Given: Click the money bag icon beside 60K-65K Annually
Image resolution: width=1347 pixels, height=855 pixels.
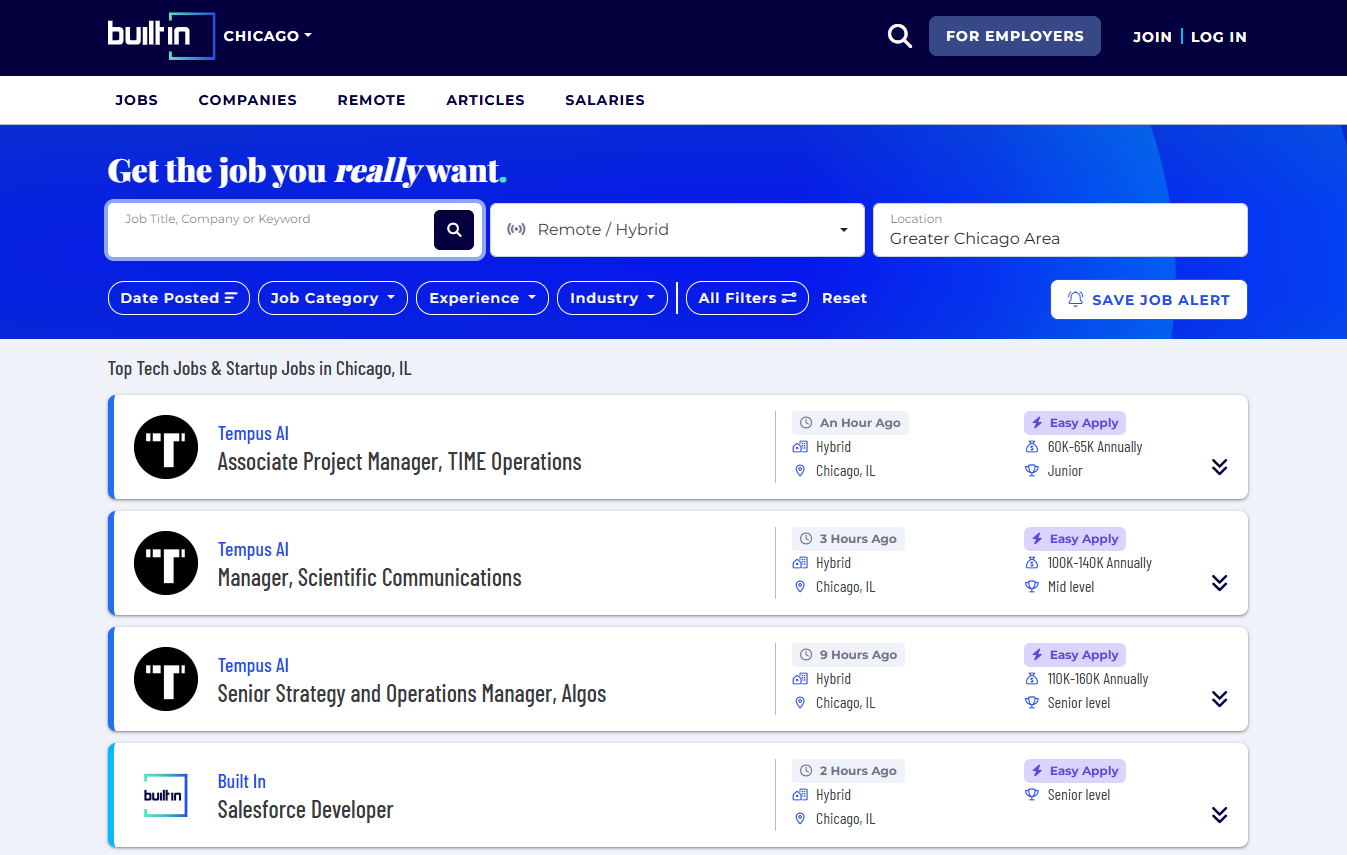Looking at the screenshot, I should tap(1032, 447).
